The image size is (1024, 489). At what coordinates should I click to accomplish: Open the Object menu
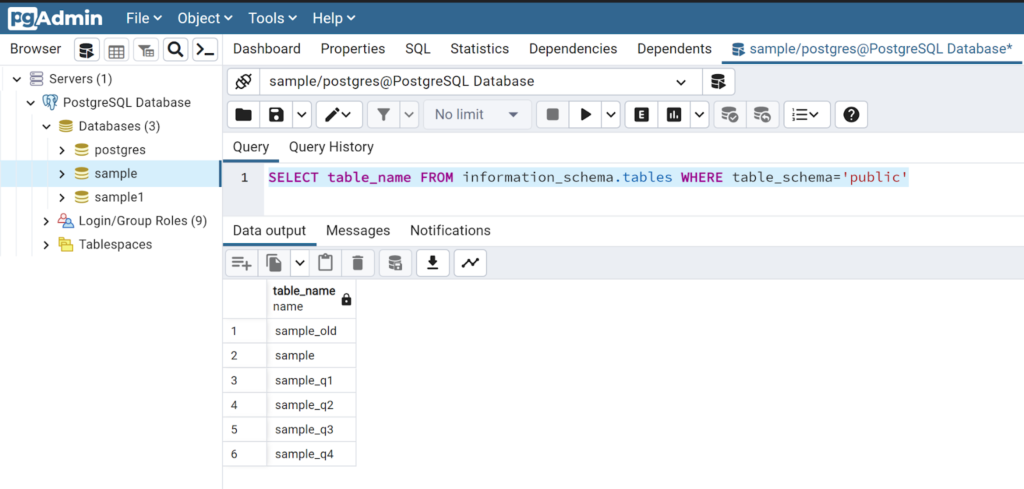pyautogui.click(x=204, y=18)
